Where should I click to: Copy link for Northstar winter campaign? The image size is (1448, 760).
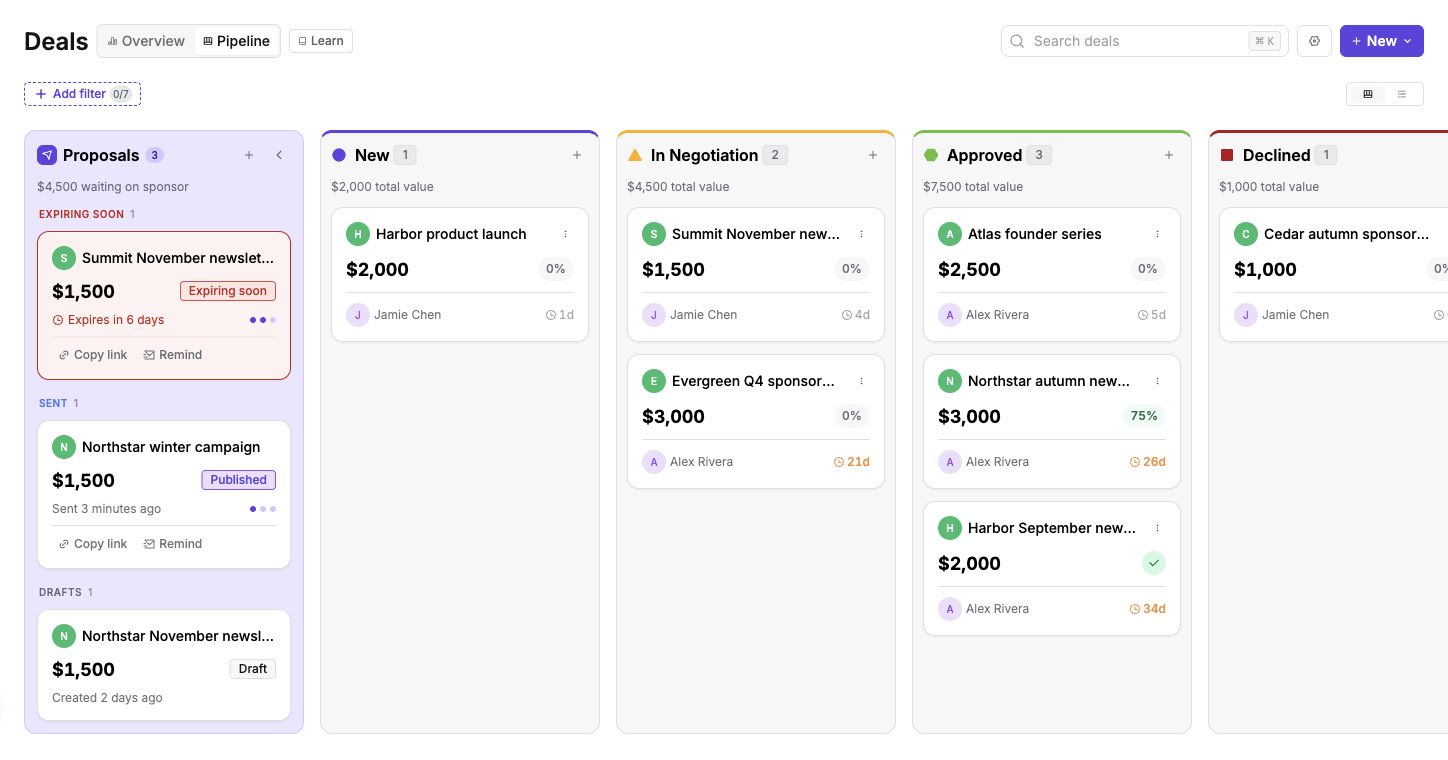93,544
